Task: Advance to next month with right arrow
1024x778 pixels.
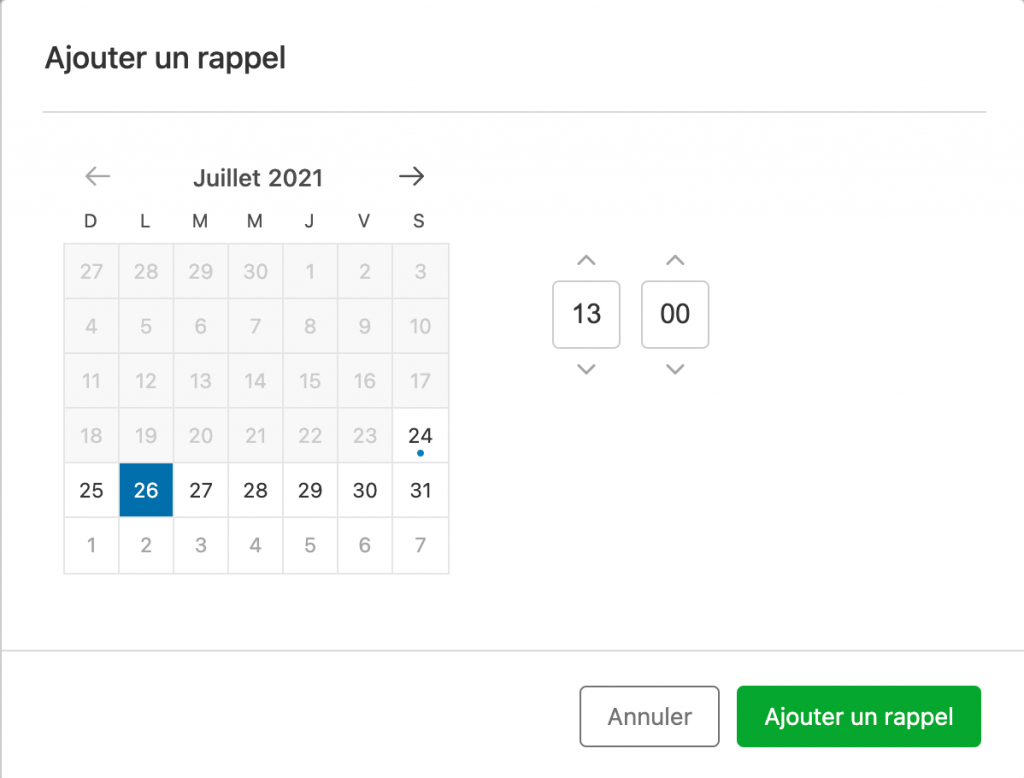Action: pos(411,176)
